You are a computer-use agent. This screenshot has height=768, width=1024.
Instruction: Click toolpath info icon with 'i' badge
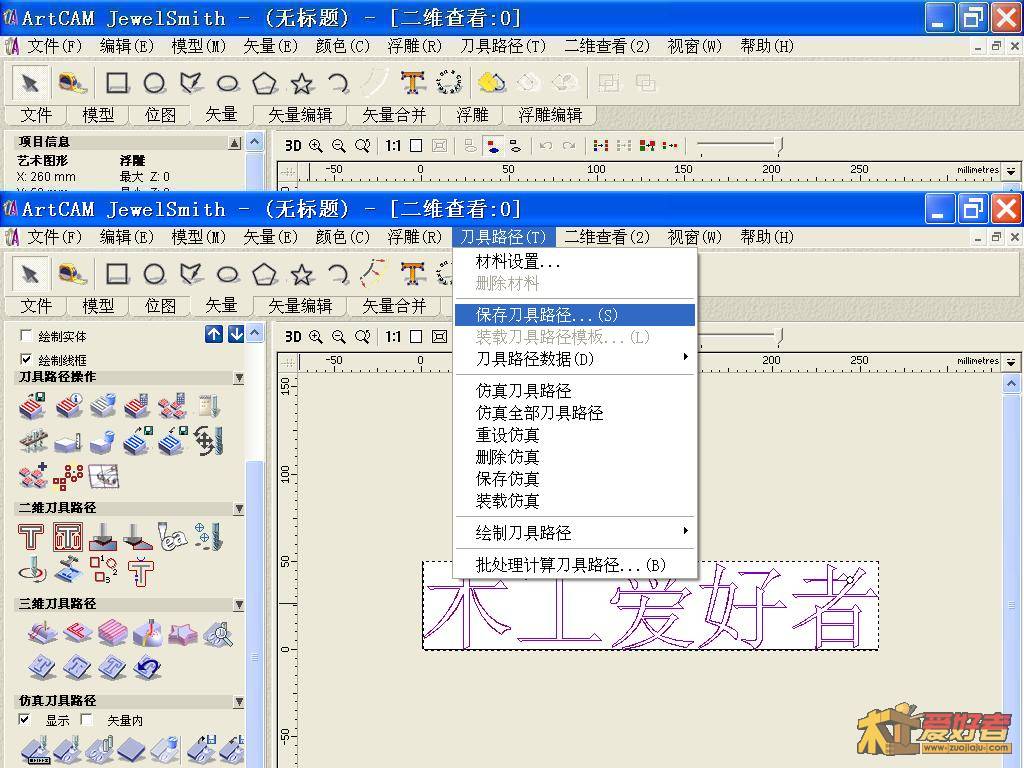tap(69, 406)
